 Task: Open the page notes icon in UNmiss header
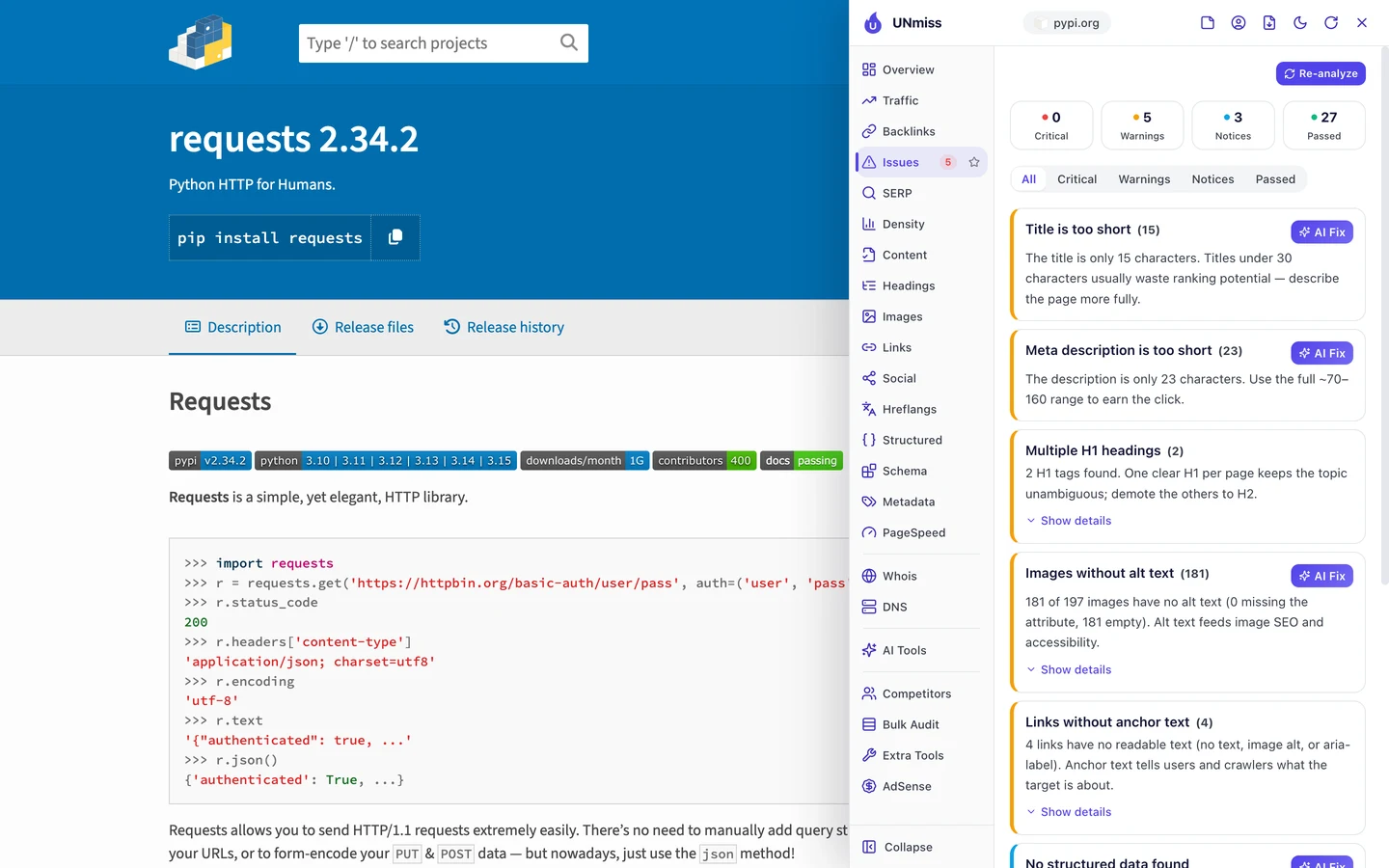click(x=1208, y=23)
